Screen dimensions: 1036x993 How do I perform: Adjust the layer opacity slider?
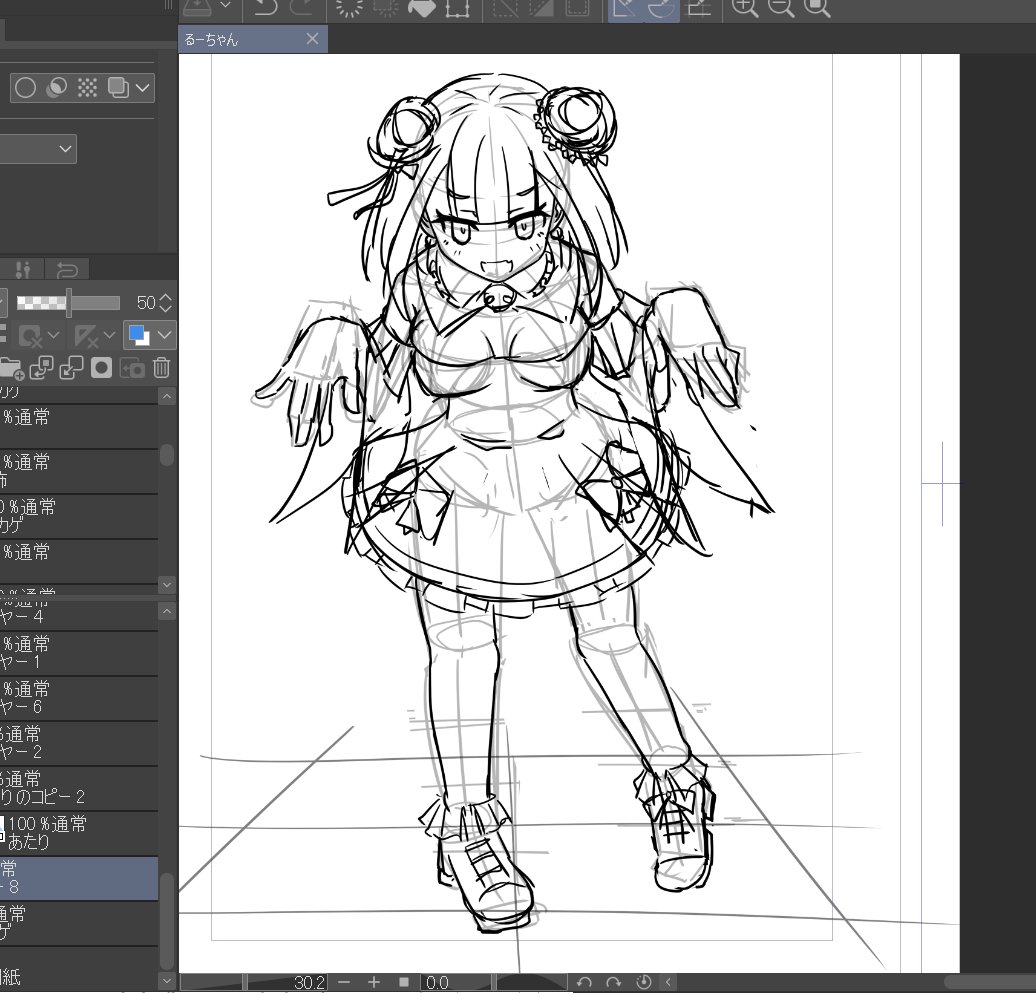68,303
